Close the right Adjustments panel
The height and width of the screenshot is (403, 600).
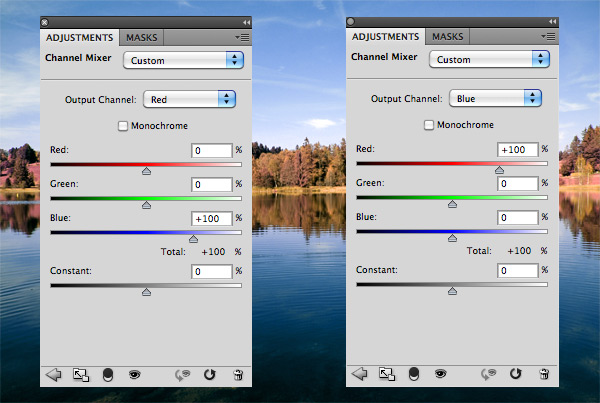pos(351,21)
